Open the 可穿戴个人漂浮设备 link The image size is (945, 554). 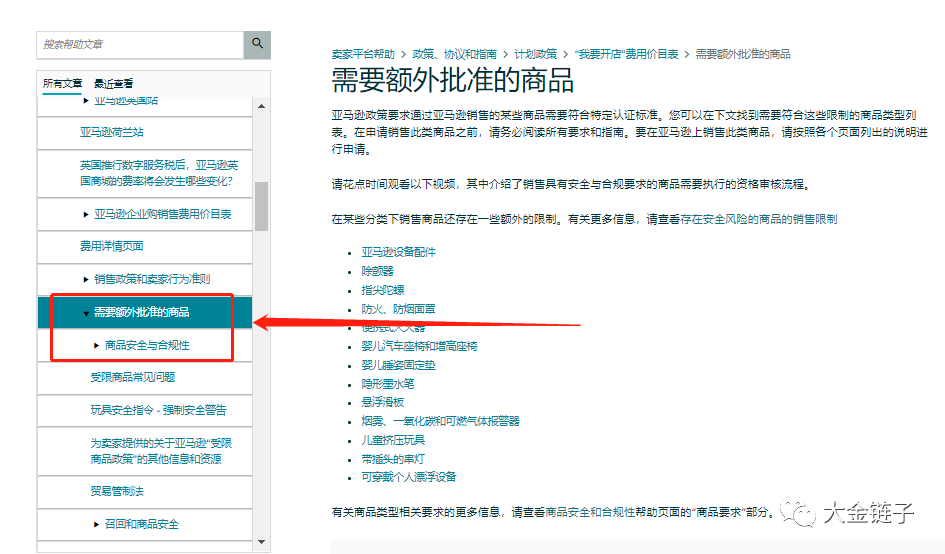click(409, 477)
